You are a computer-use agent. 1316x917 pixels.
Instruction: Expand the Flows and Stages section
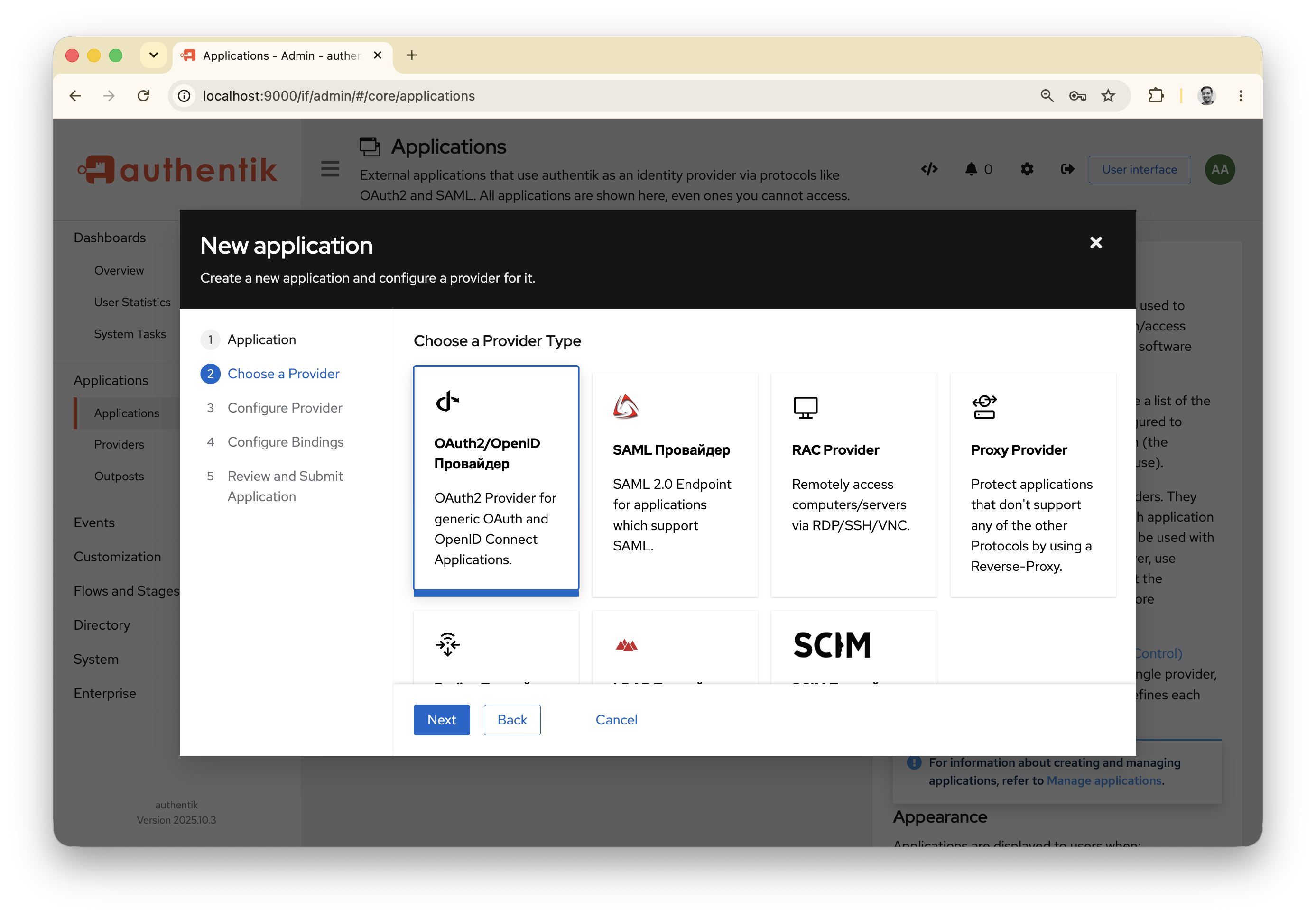click(x=126, y=590)
